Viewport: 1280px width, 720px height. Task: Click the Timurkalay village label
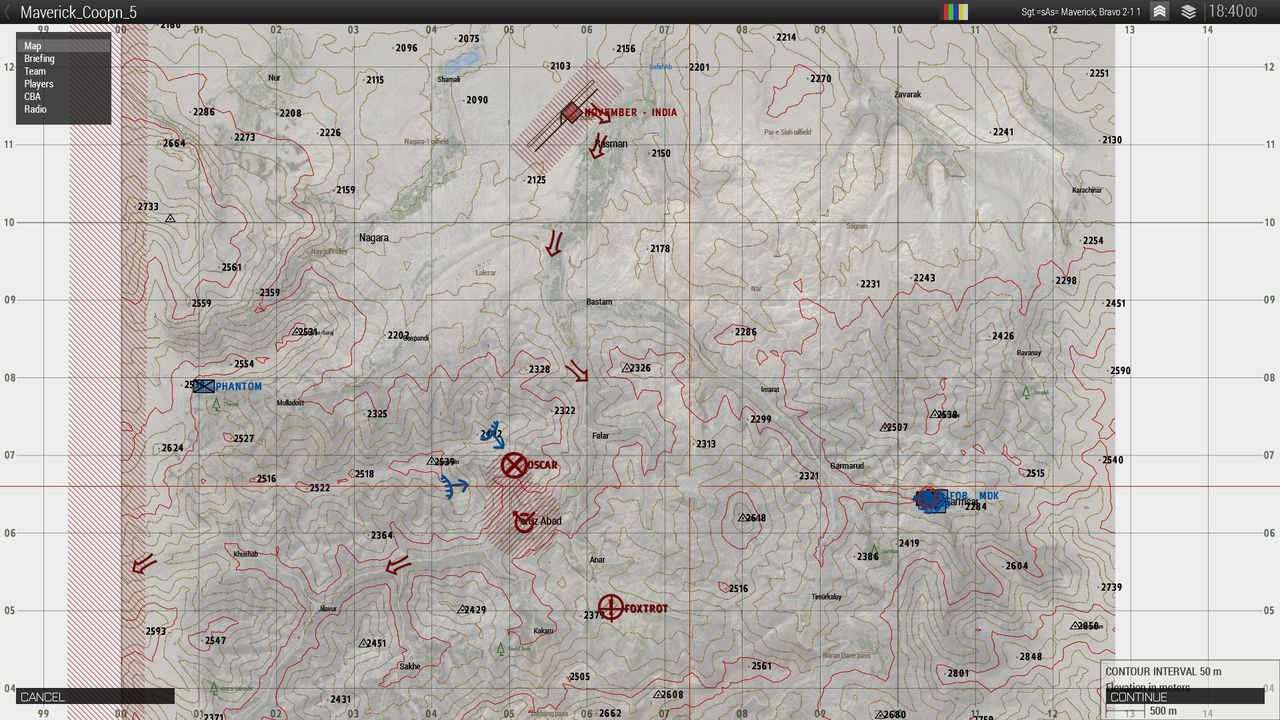pyautogui.click(x=827, y=597)
